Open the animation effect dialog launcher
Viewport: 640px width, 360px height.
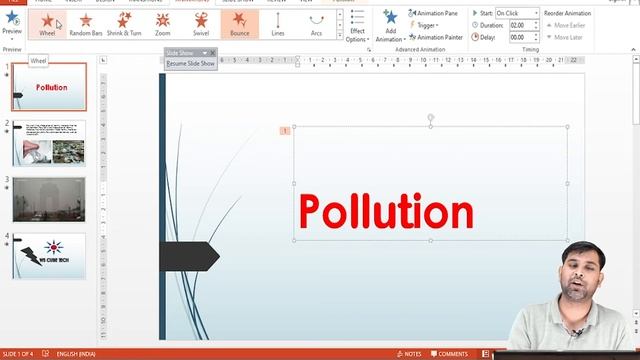369,49
